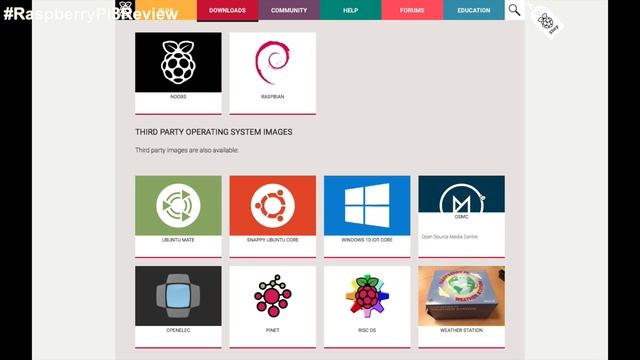Screen dimensions: 640x360
Task: Open the Raspbian Debian swirl tile
Action: point(273,62)
